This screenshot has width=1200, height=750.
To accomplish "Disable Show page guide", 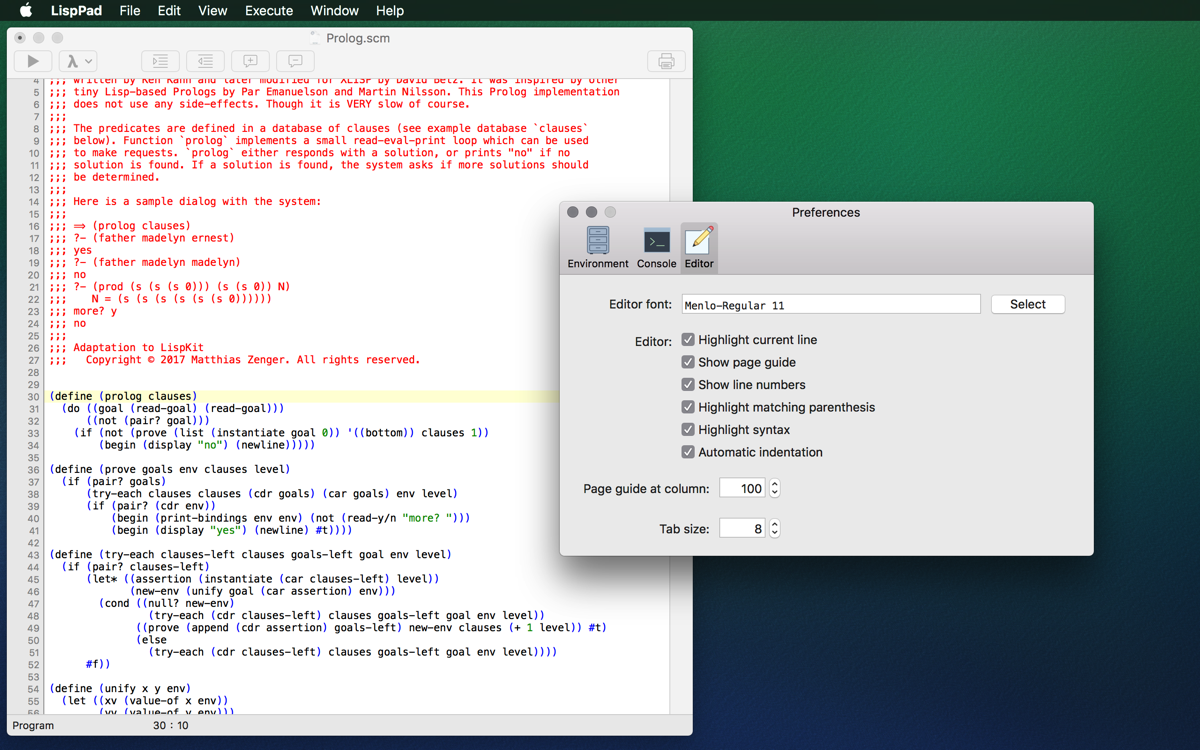I will [x=688, y=362].
